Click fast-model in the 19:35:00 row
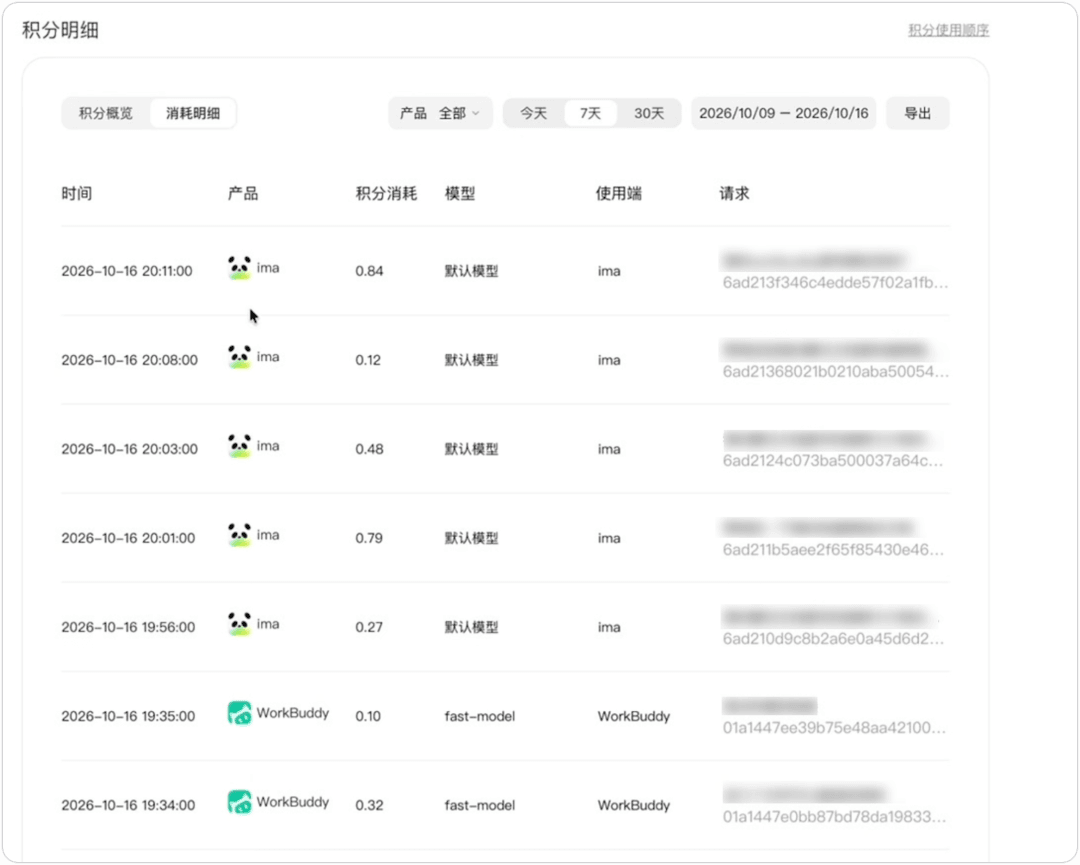1080x865 pixels. (479, 716)
